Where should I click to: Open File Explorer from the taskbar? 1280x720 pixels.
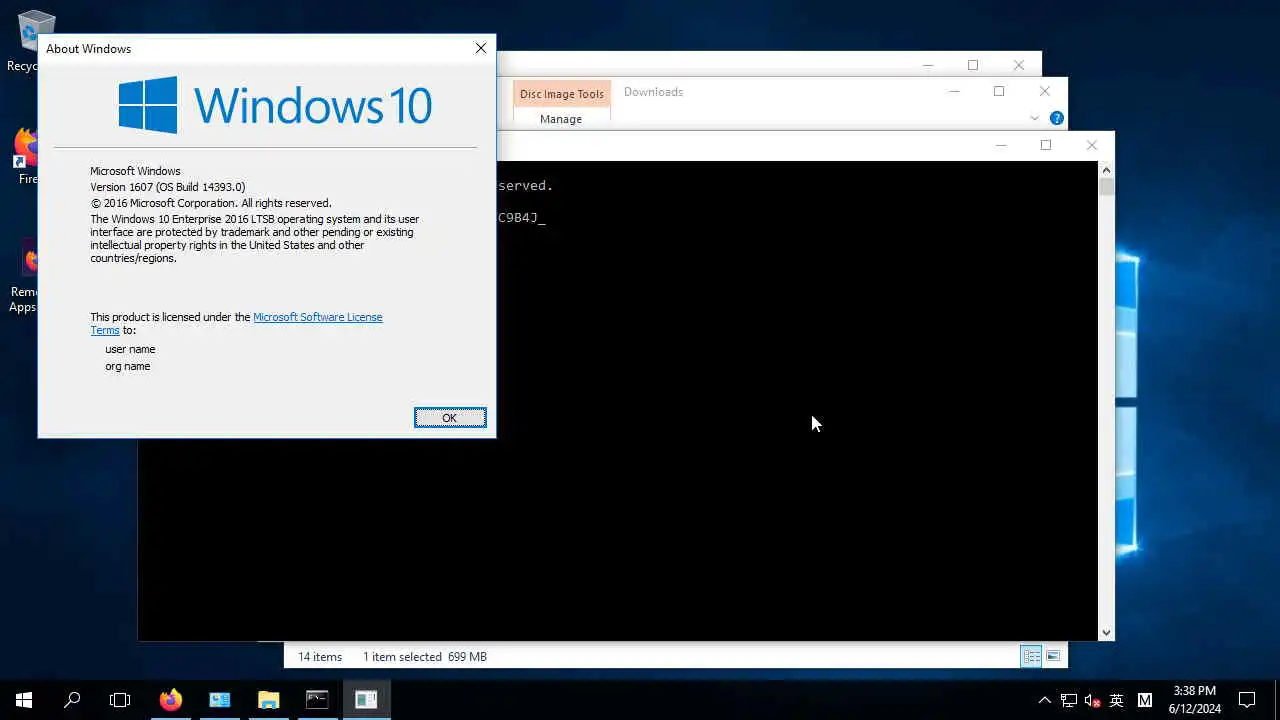click(x=268, y=700)
